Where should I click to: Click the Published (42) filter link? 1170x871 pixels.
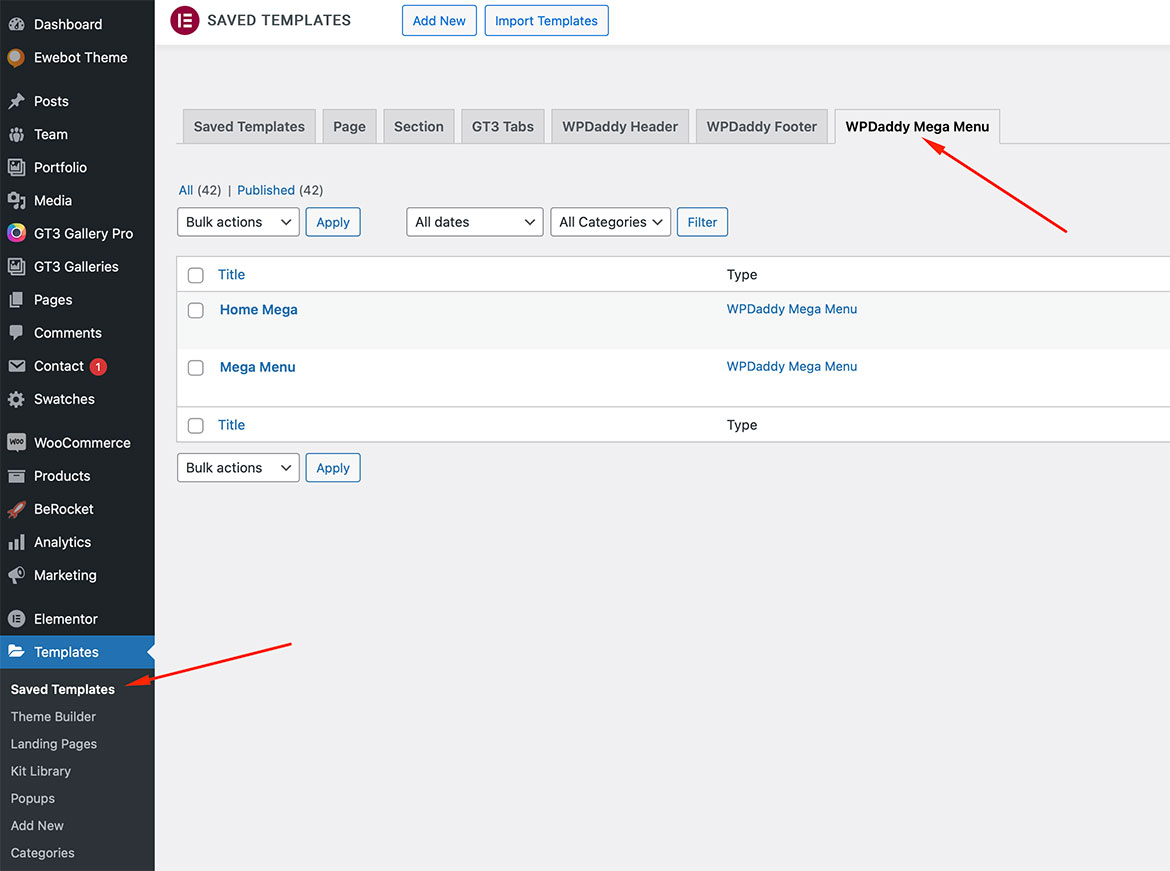(x=280, y=190)
